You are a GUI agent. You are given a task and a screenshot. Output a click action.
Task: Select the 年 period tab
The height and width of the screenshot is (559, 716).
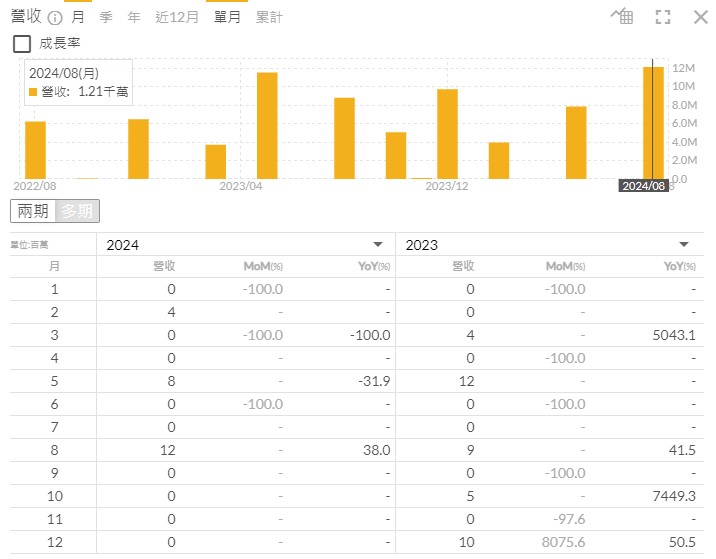134,18
